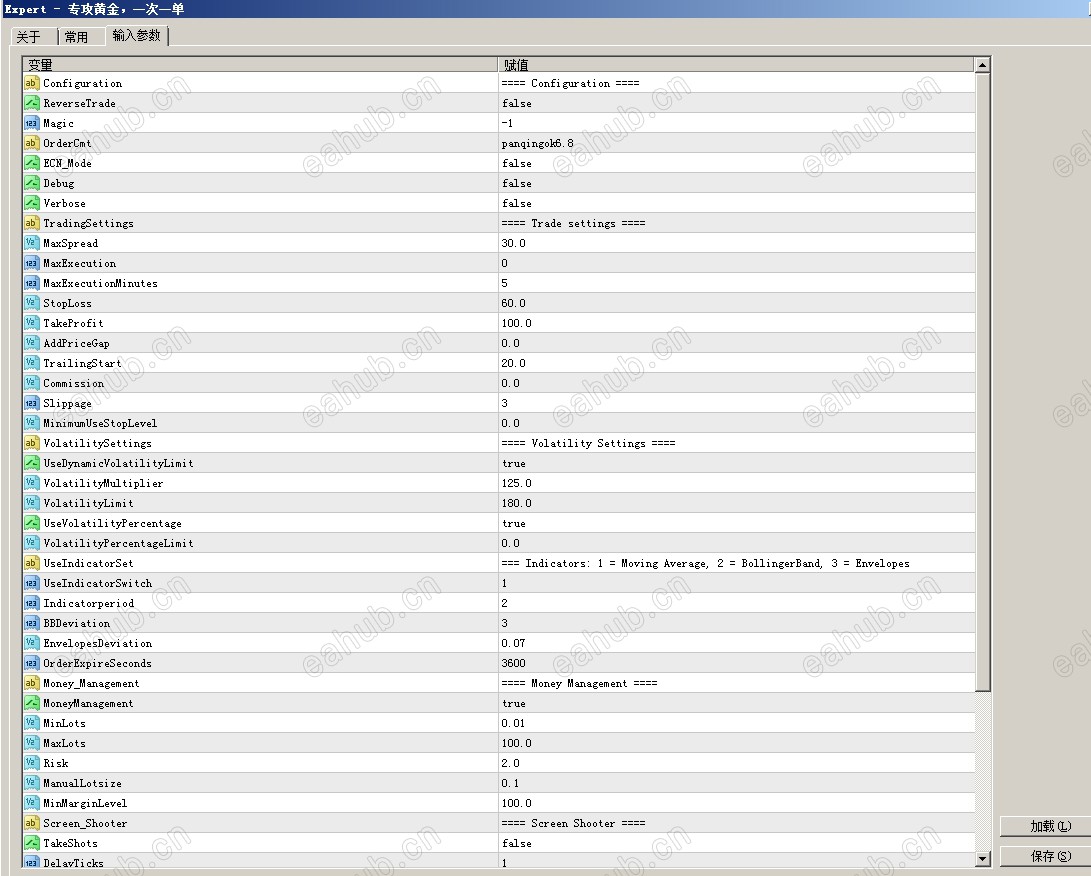Select the MaxLots row label

65,743
